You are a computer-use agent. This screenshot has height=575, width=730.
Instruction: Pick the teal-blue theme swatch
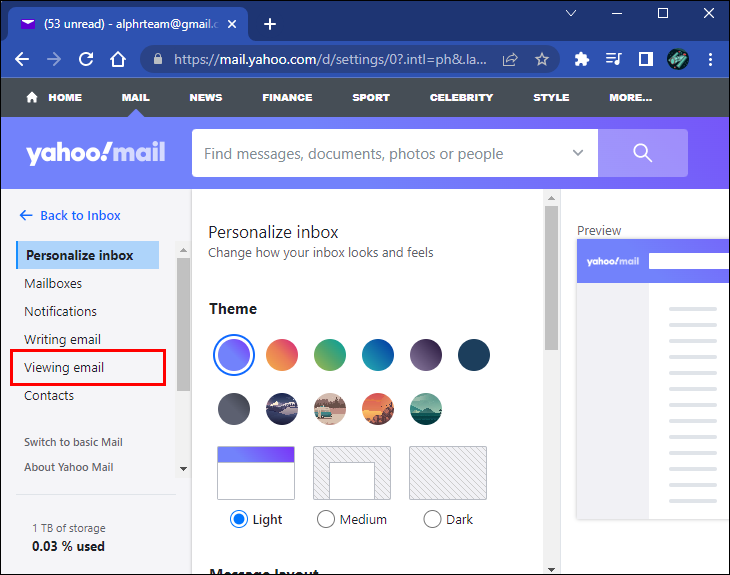click(x=378, y=355)
